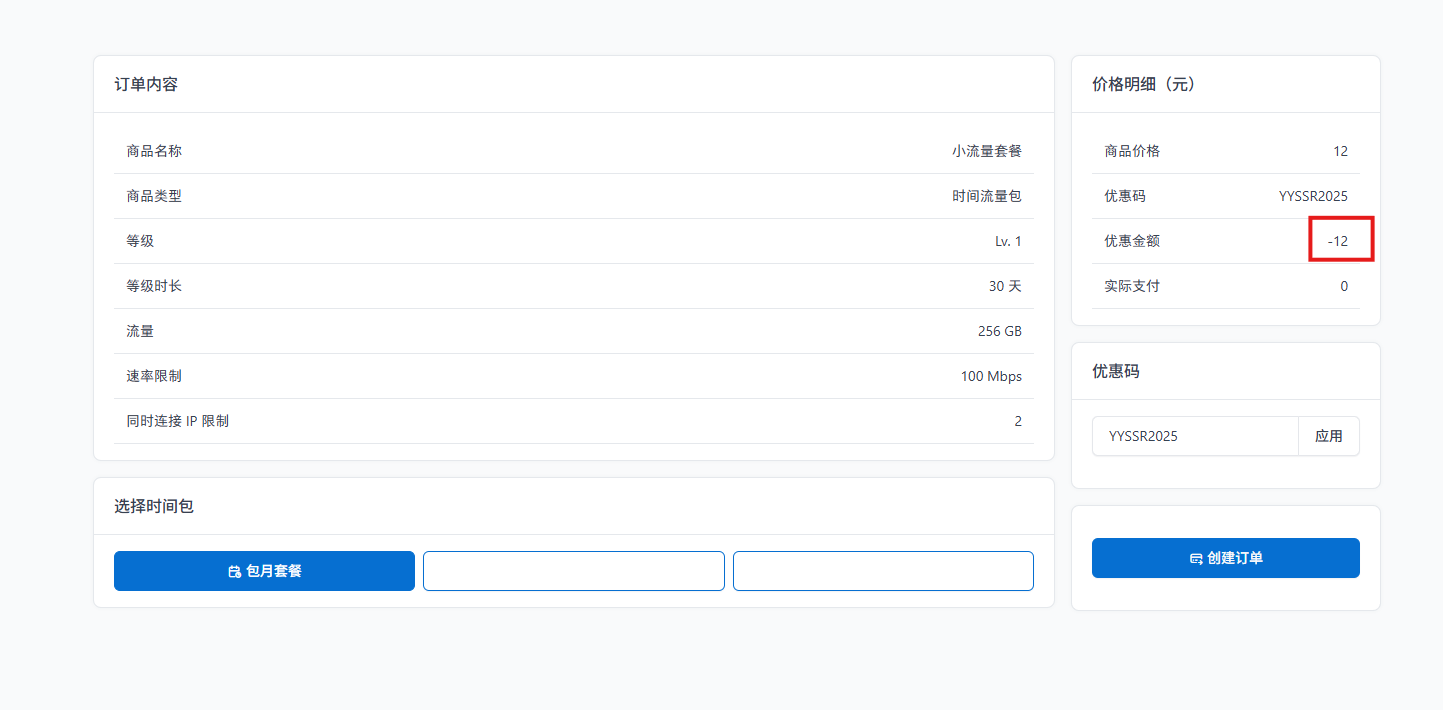Select the blank middle time package option
Image resolution: width=1443 pixels, height=710 pixels.
(573, 571)
